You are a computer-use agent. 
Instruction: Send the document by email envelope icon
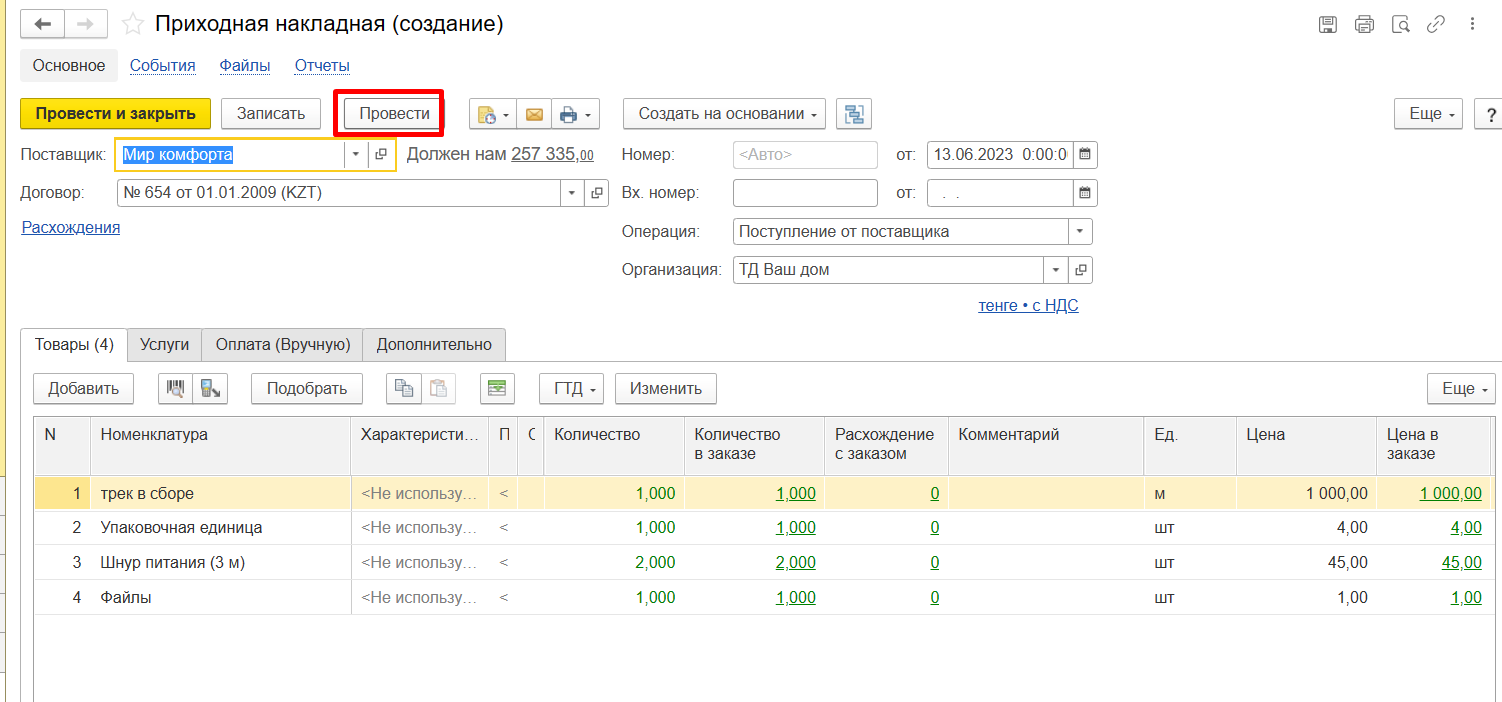tap(534, 115)
